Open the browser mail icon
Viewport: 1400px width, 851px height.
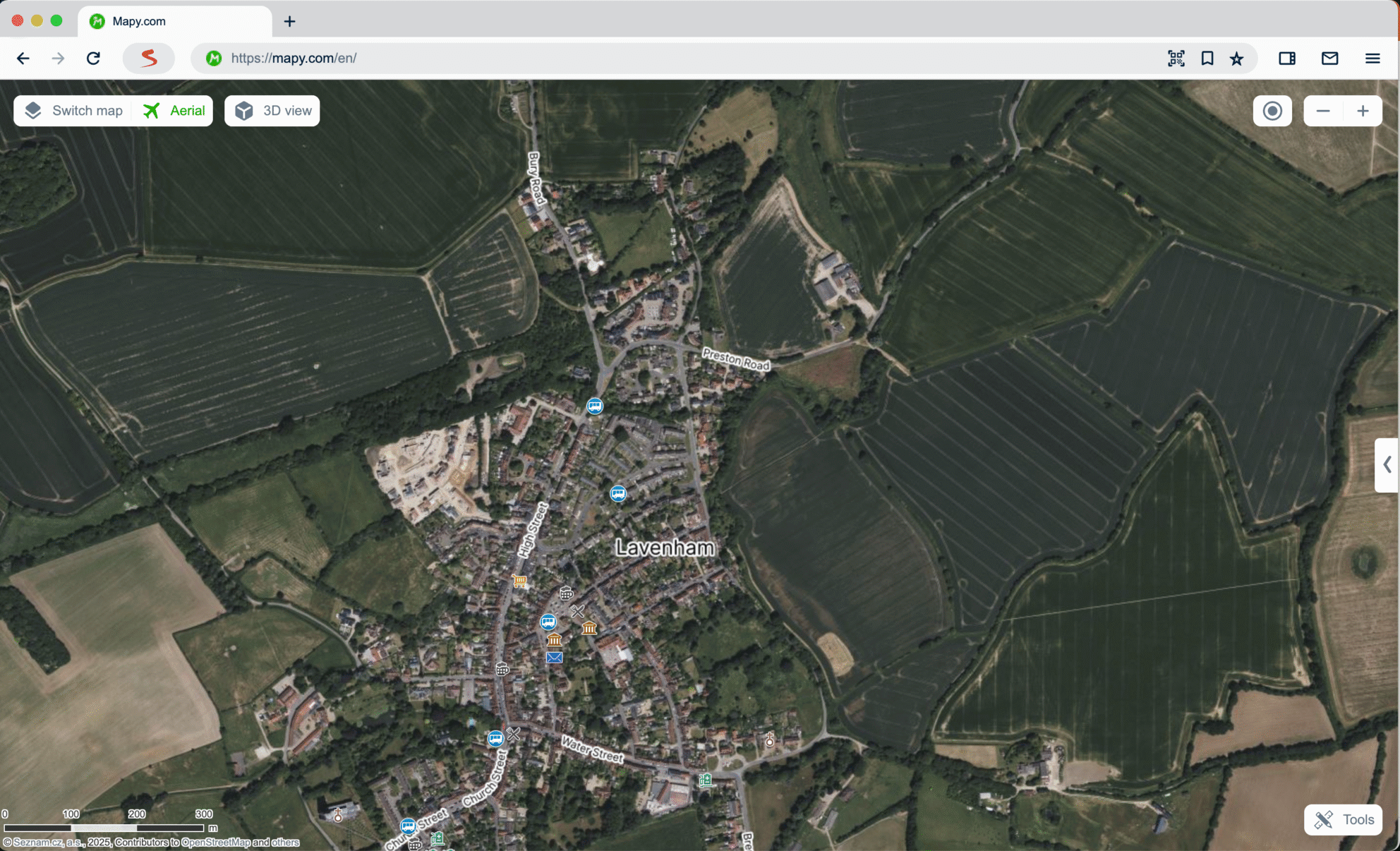point(1329,59)
